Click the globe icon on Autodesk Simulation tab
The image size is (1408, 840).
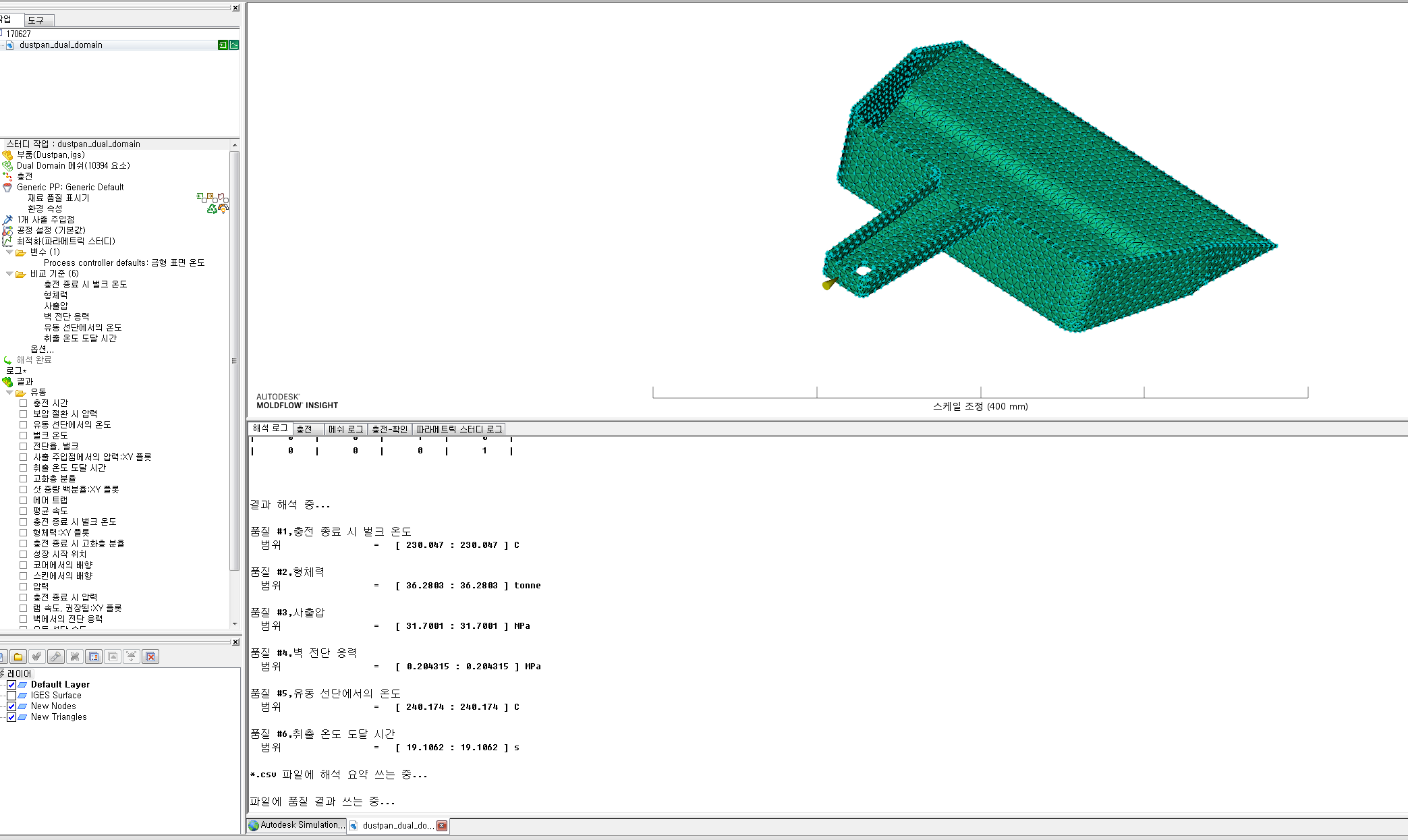click(x=254, y=825)
